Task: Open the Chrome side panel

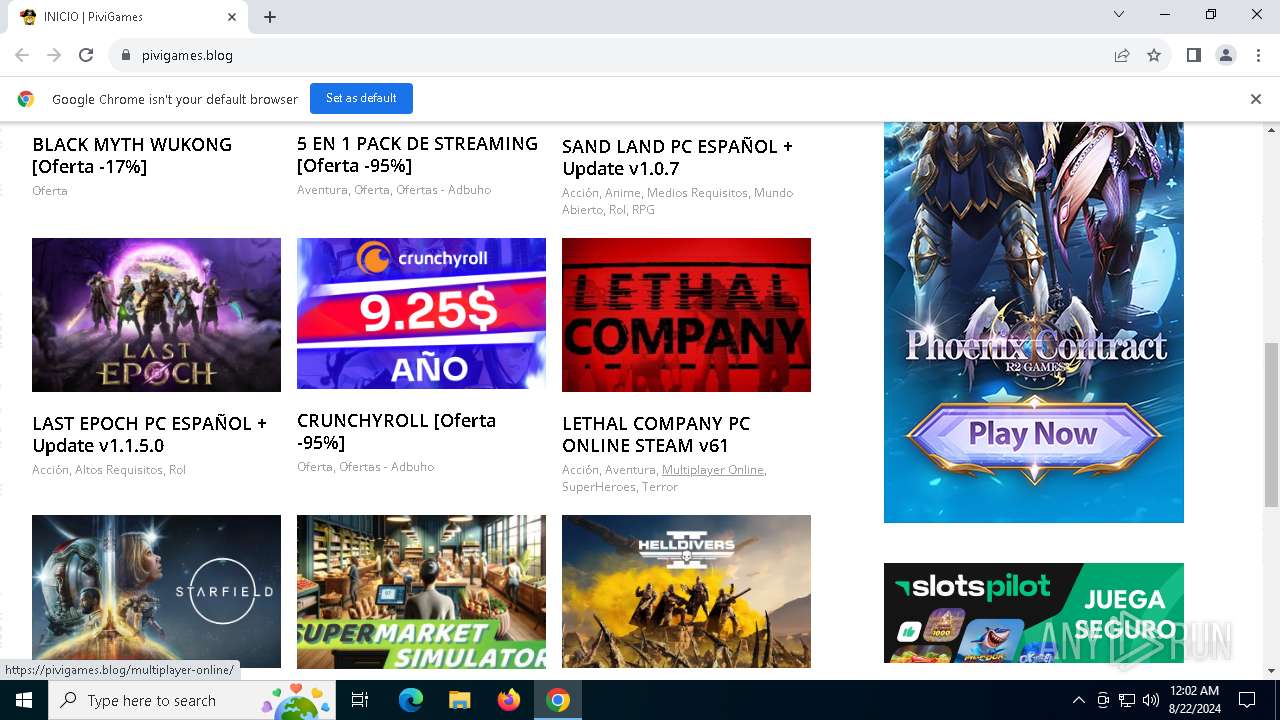Action: click(x=1193, y=55)
